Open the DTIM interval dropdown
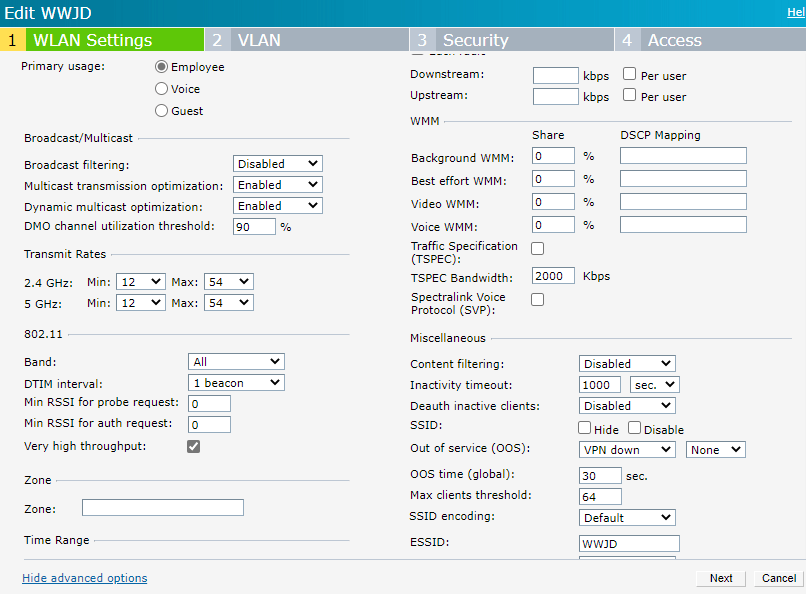This screenshot has width=806, height=594. pyautogui.click(x=236, y=382)
